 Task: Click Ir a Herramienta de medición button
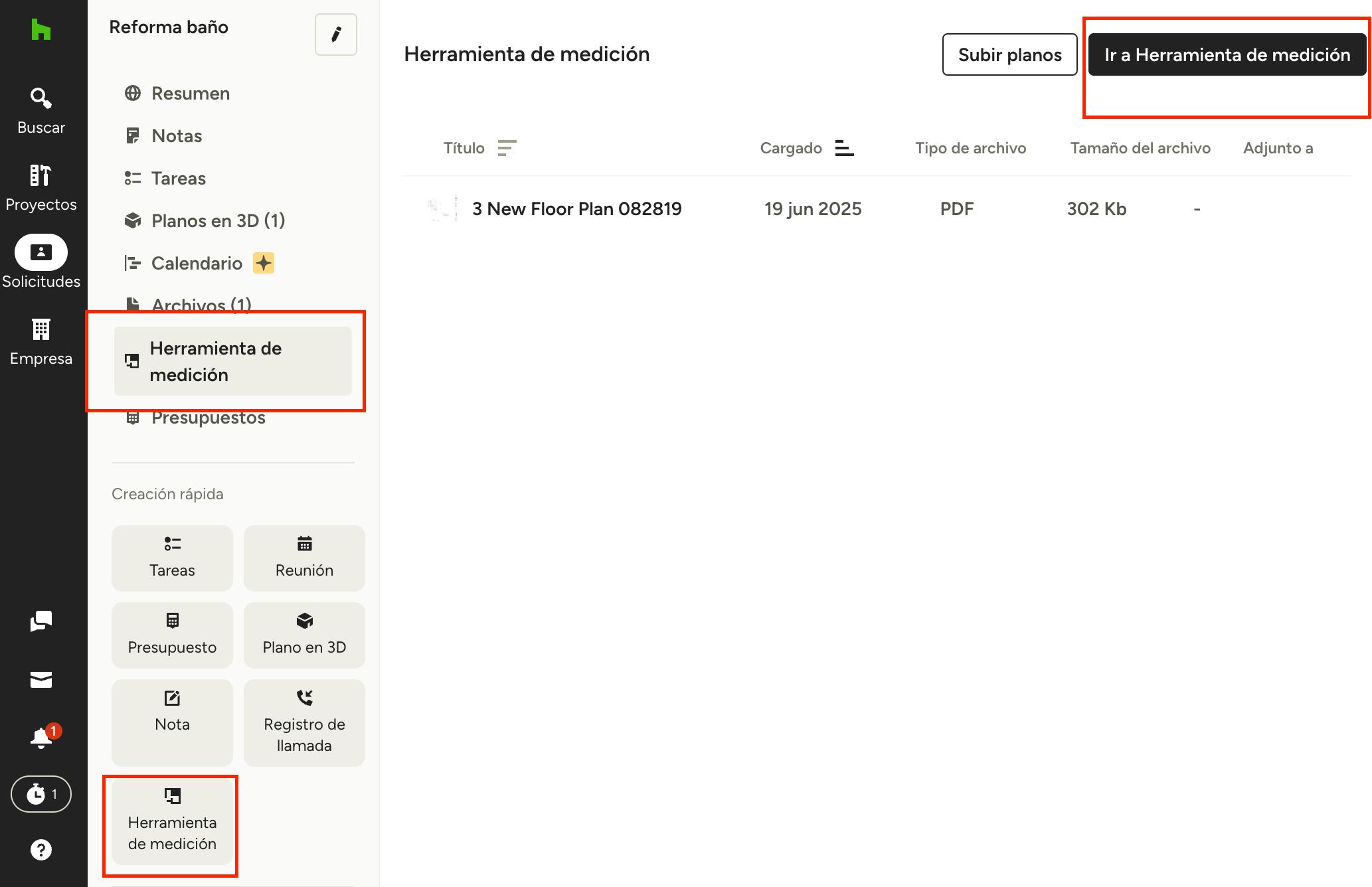coord(1227,54)
